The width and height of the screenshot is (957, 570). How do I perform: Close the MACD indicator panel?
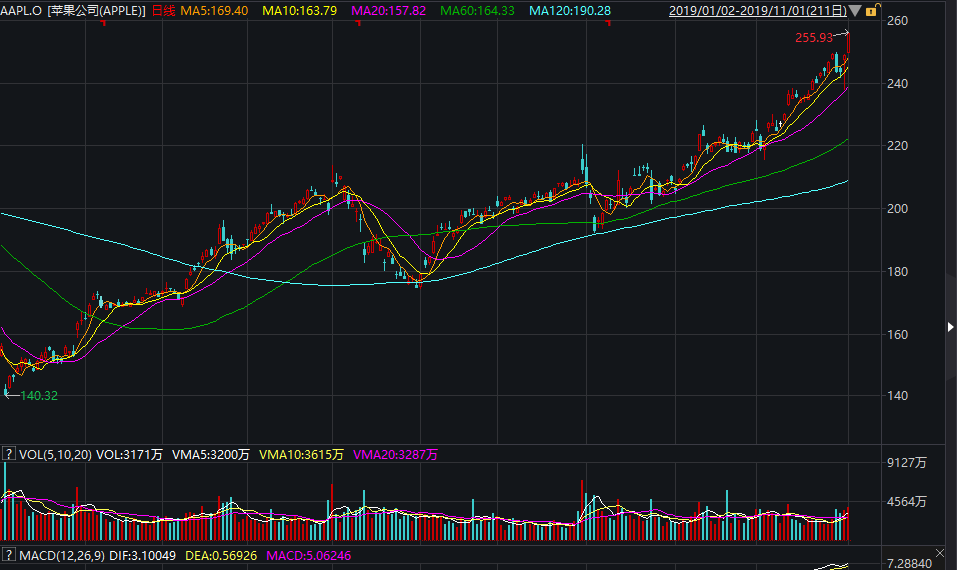pos(939,554)
